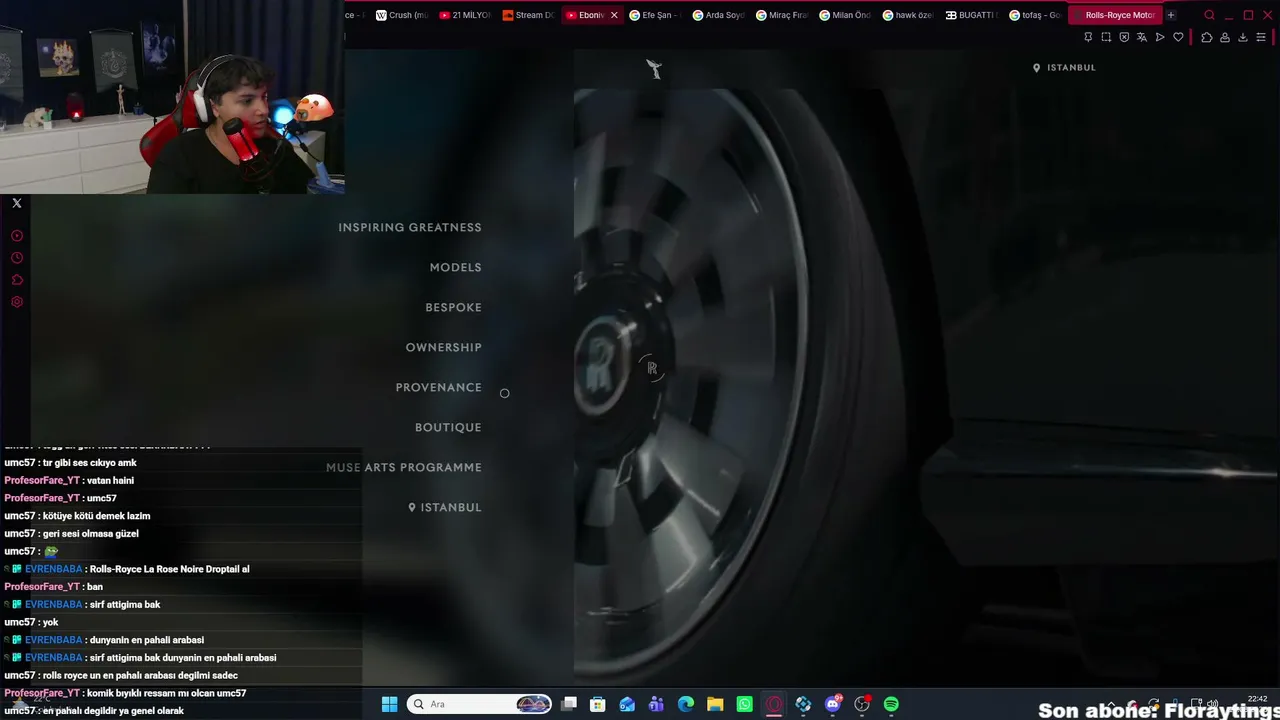Open the easy setup menu icon in the toolbar
Viewport: 1280px width, 720px height.
pos(1261,37)
